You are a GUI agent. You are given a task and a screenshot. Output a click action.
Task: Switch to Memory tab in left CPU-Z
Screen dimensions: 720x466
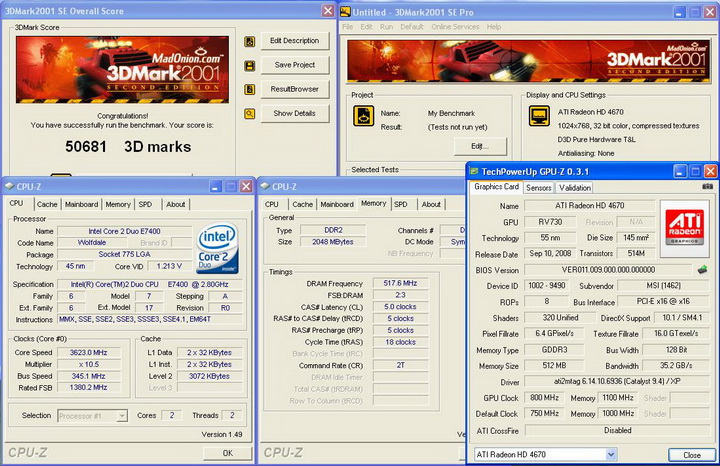118,204
